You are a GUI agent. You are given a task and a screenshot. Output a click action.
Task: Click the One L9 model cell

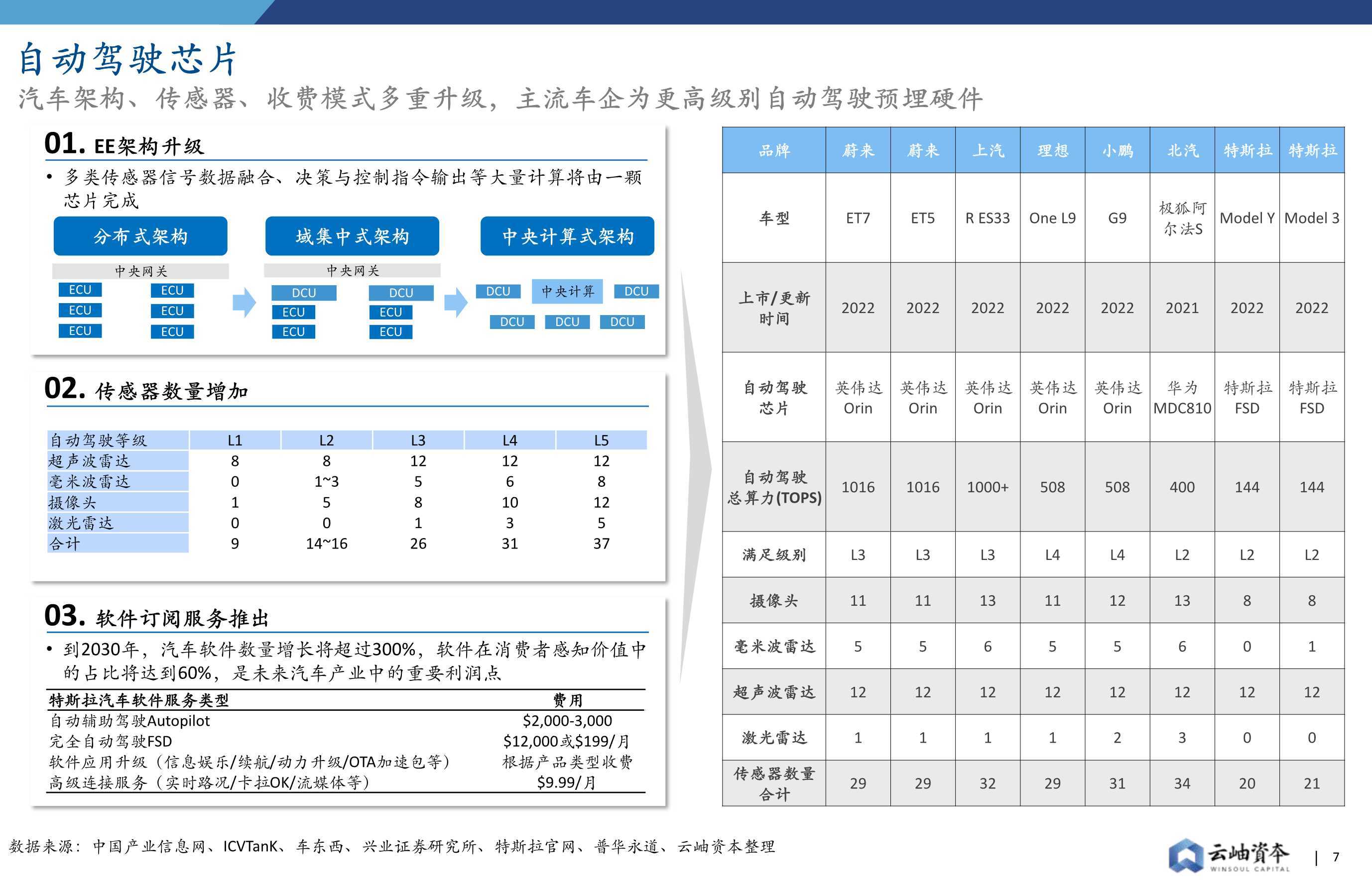coord(1052,218)
